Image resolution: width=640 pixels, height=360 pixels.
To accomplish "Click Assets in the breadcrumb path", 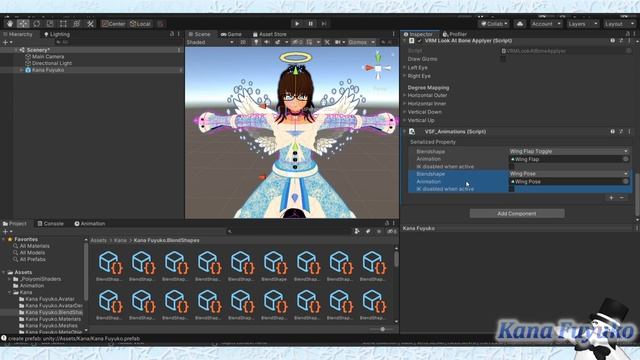I will point(98,240).
